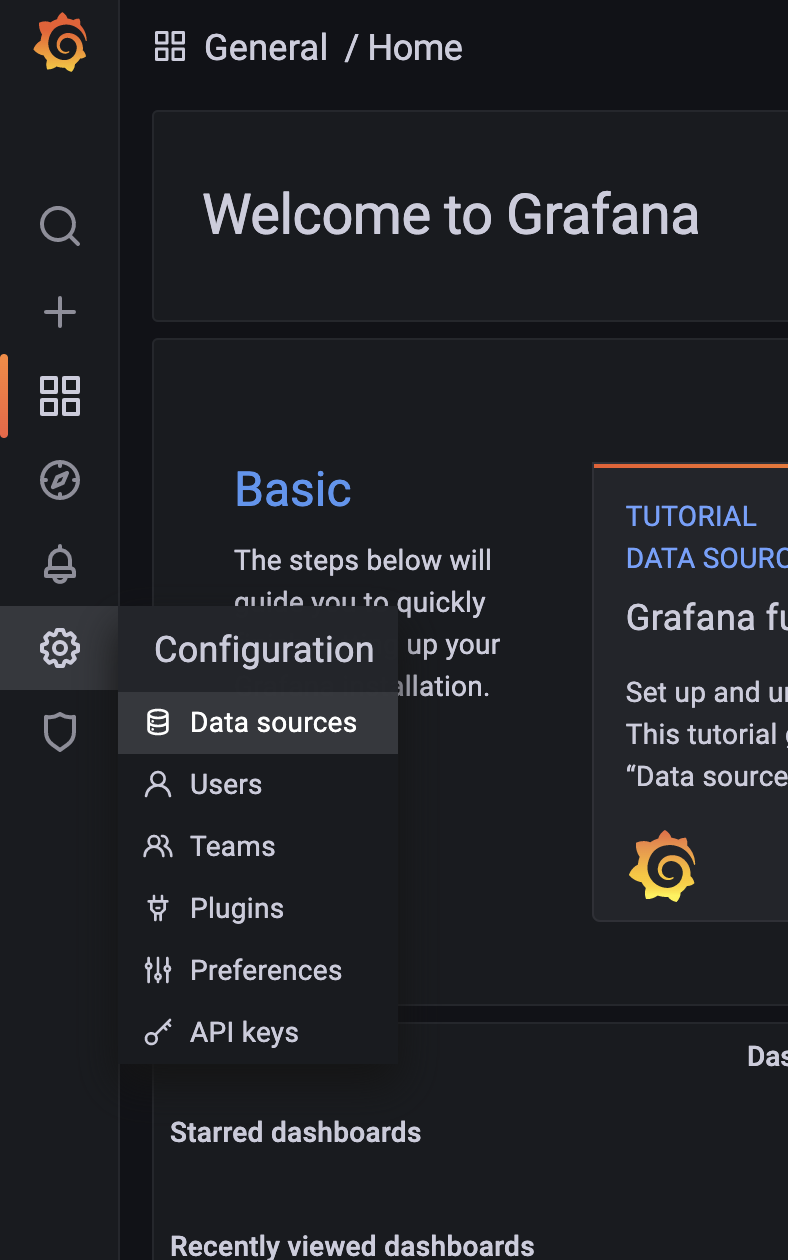The width and height of the screenshot is (788, 1260).
Task: Click the General breadcrumb link
Action: coord(266,47)
